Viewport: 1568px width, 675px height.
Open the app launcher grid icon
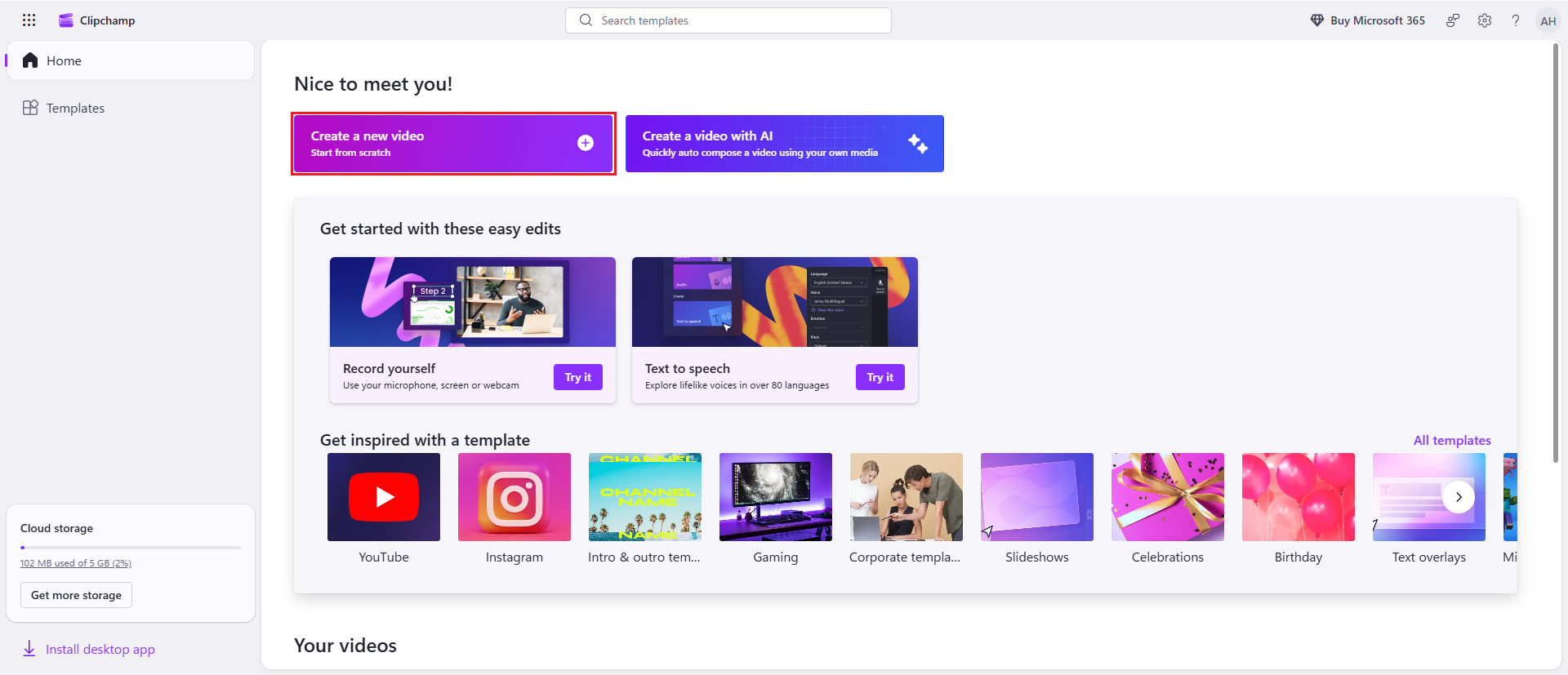(29, 20)
